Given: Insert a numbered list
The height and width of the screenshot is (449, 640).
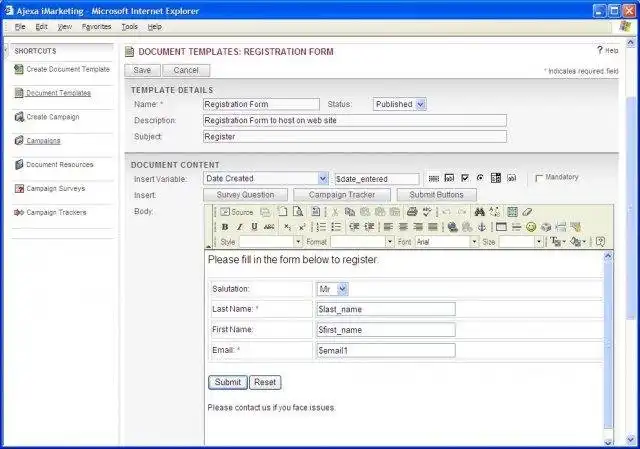Looking at the screenshot, I should pyautogui.click(x=321, y=227).
